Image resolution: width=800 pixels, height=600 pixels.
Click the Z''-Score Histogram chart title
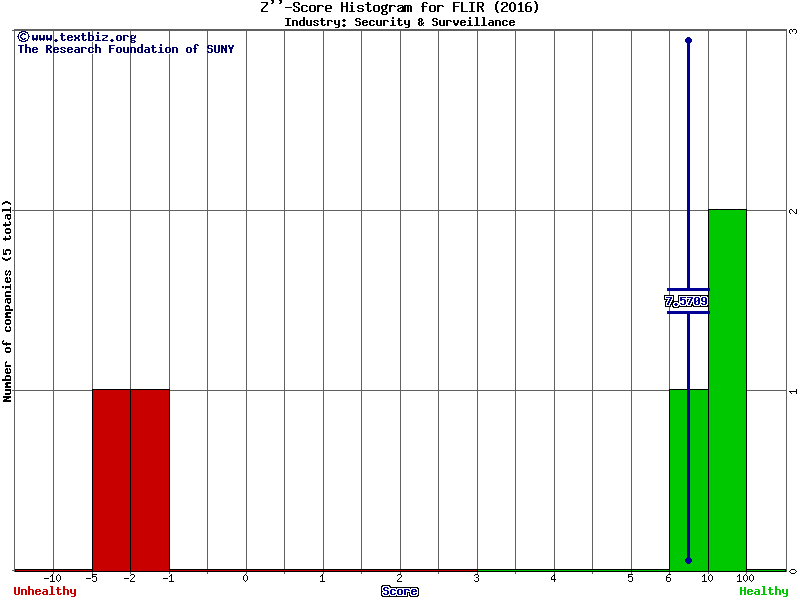[x=400, y=8]
